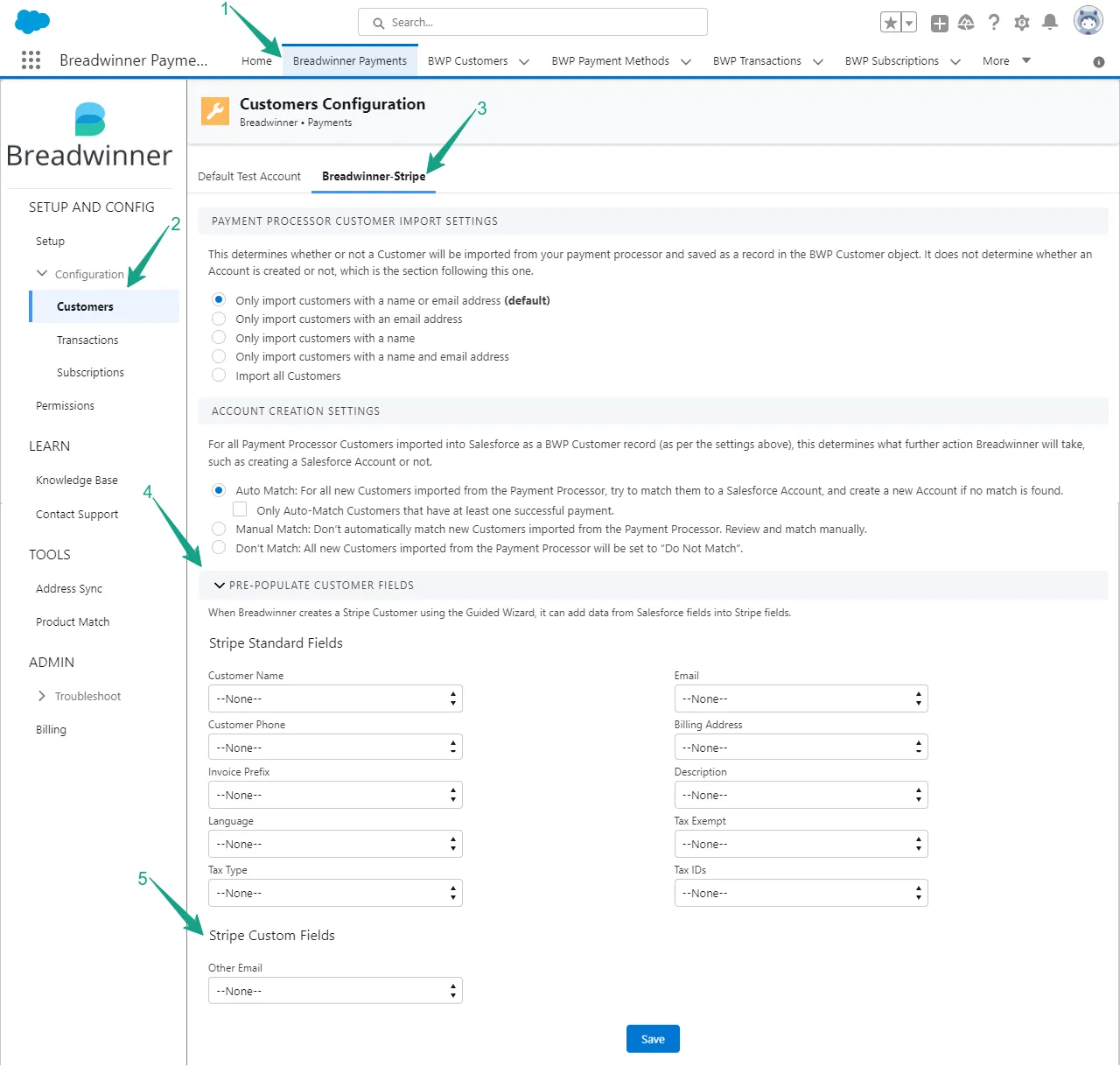1120x1067 pixels.
Task: Open Contact Support in sidebar
Action: [77, 514]
